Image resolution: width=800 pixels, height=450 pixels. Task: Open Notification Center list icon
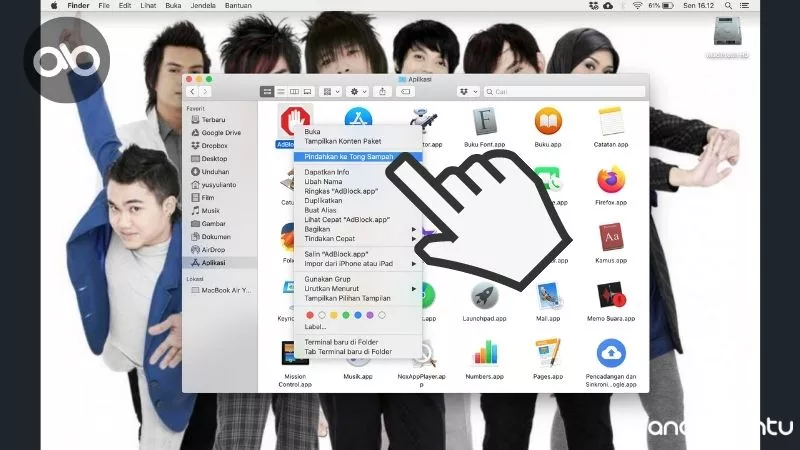coord(744,6)
